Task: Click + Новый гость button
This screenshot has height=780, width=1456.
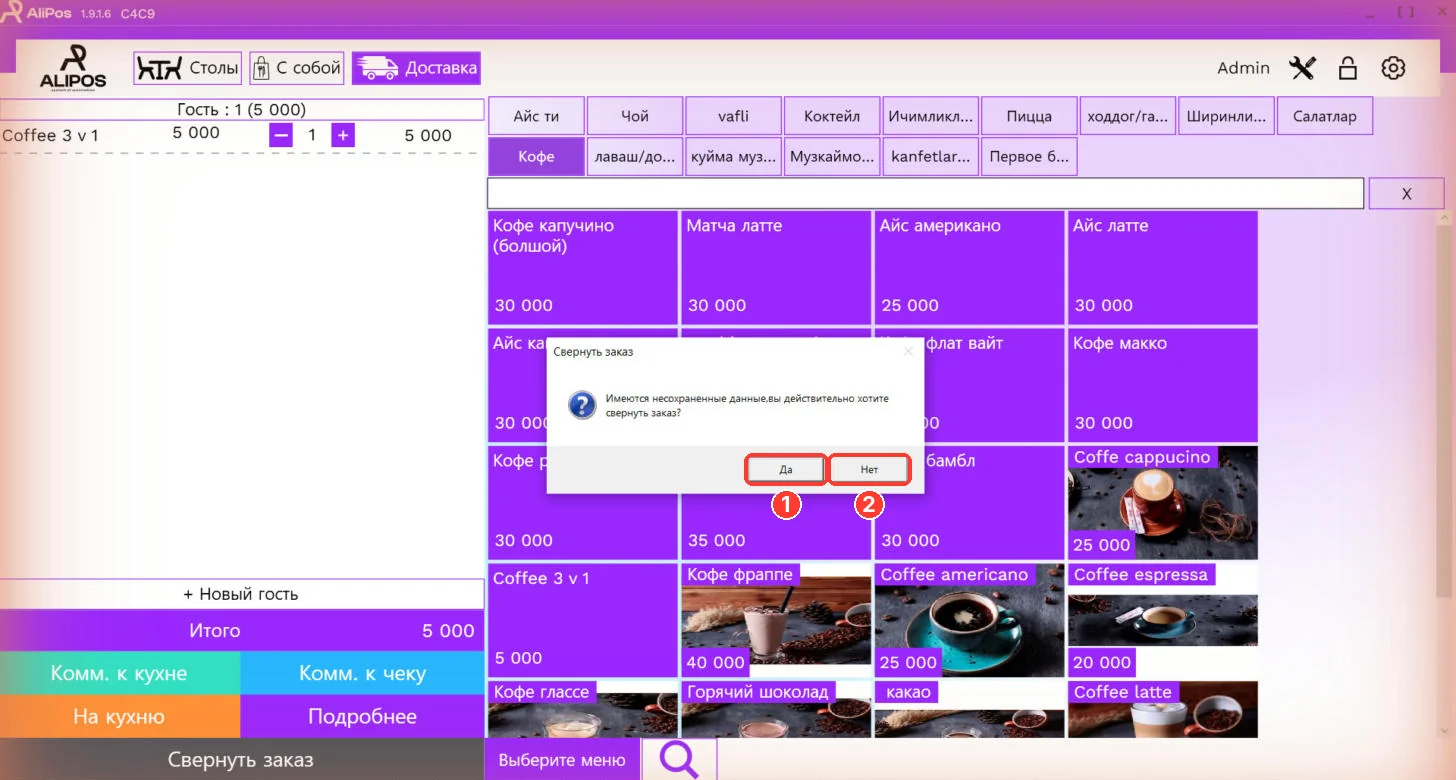Action: click(241, 594)
